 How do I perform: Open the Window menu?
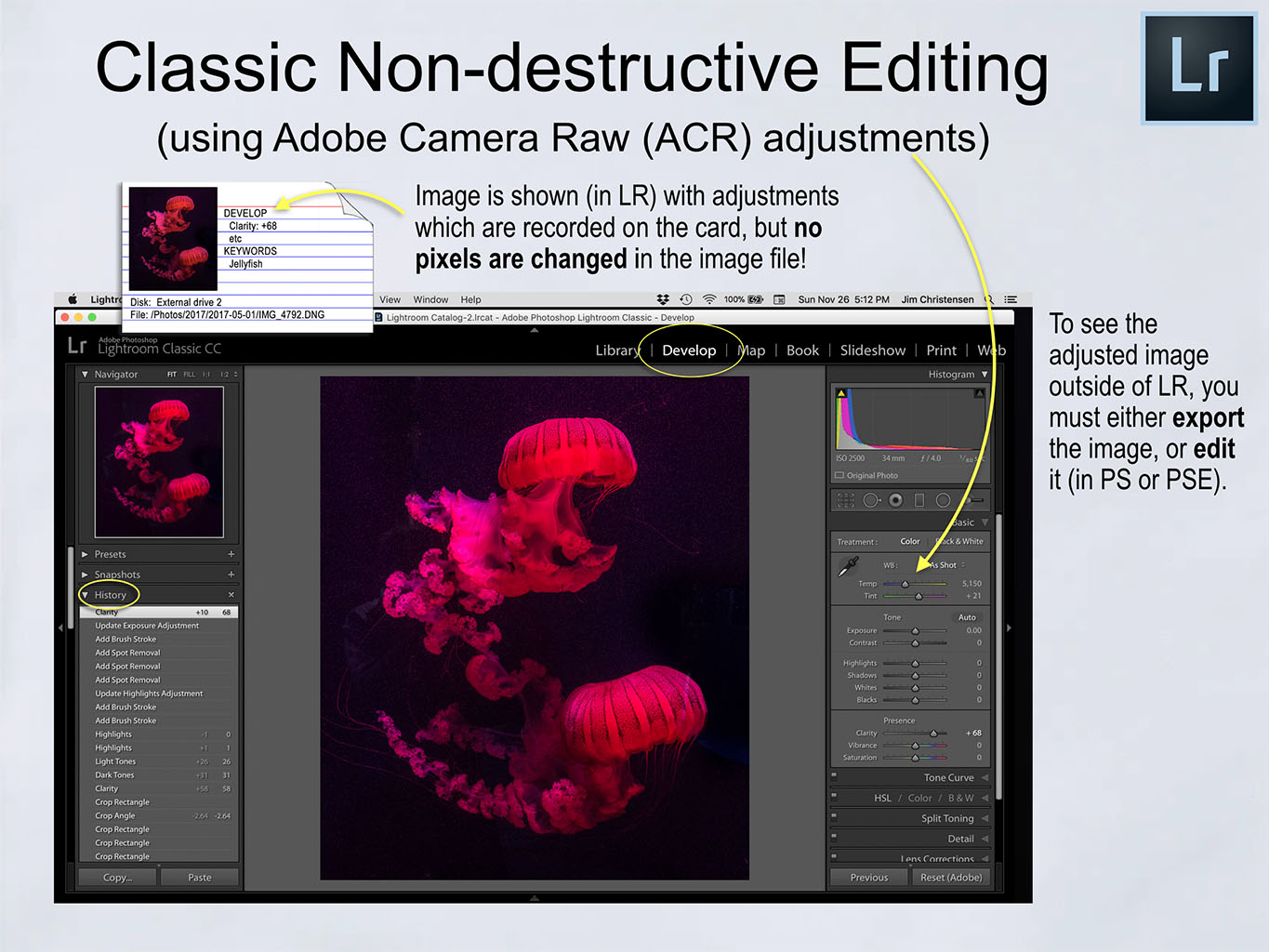[x=430, y=299]
